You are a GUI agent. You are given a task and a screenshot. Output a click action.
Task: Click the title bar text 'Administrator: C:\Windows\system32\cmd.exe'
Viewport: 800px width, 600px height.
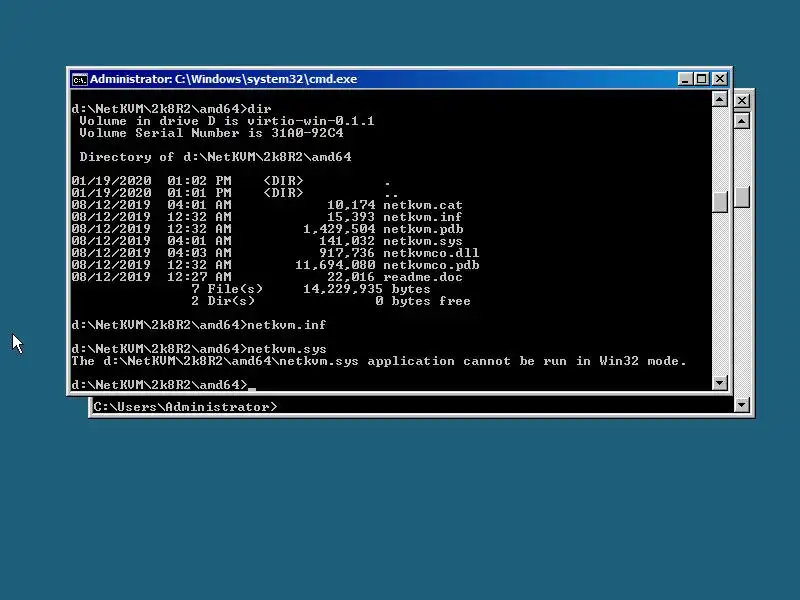223,79
